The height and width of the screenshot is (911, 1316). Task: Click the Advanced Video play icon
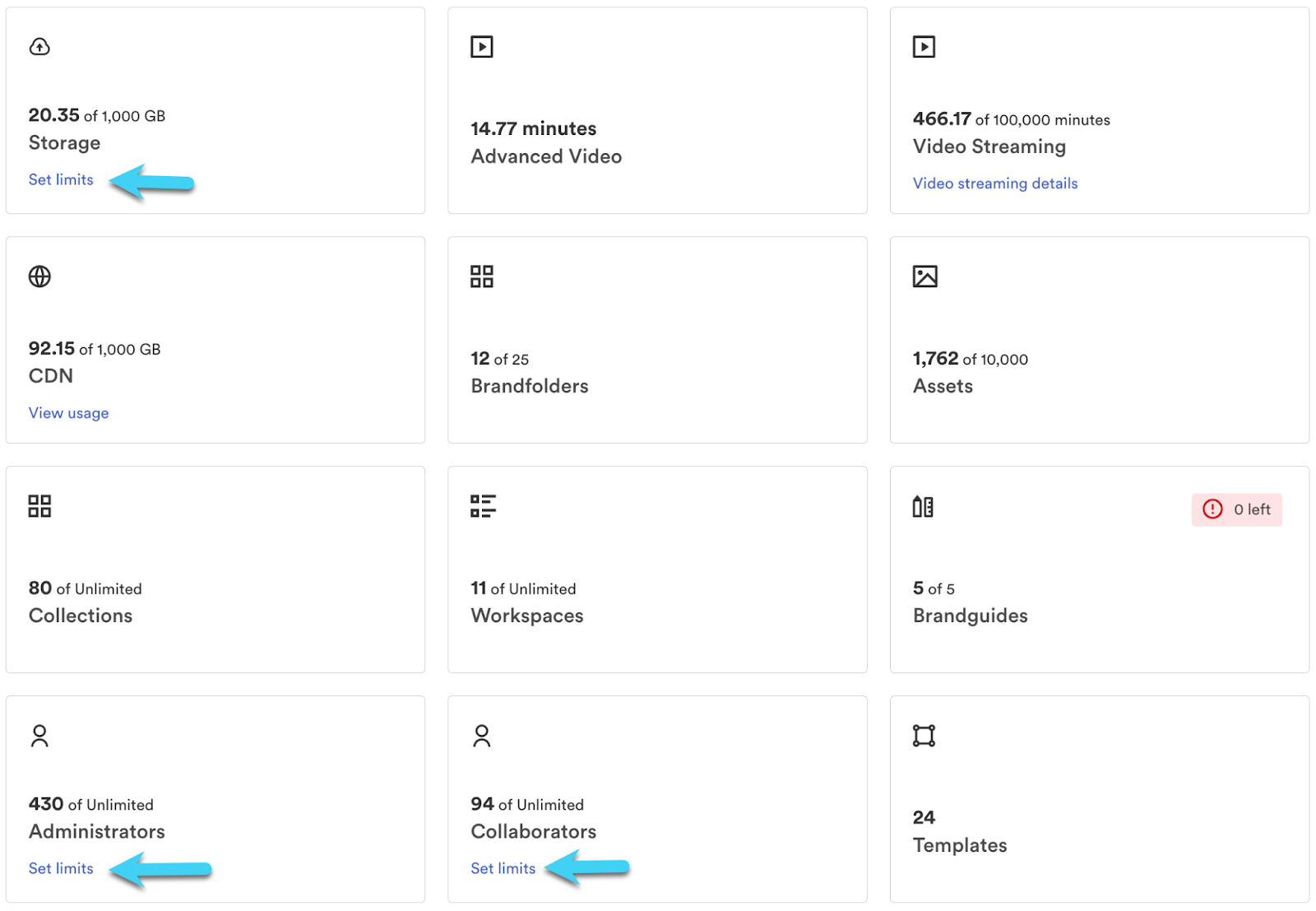(481, 47)
